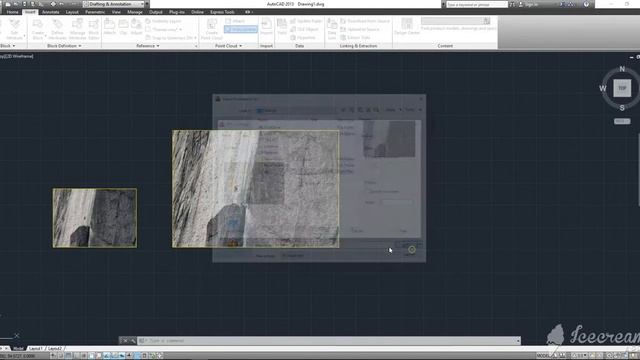Select the Clip reference tool
Screen dimensions: 640x360
123,27
